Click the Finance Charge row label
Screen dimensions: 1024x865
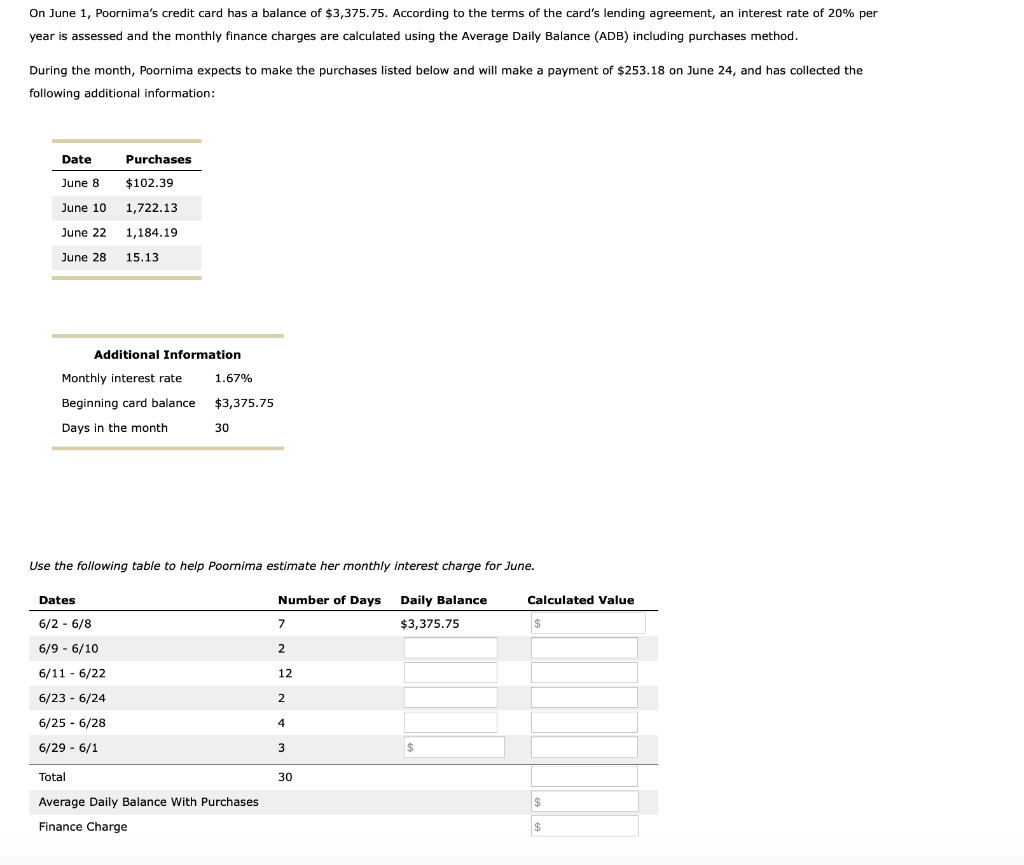tap(83, 826)
